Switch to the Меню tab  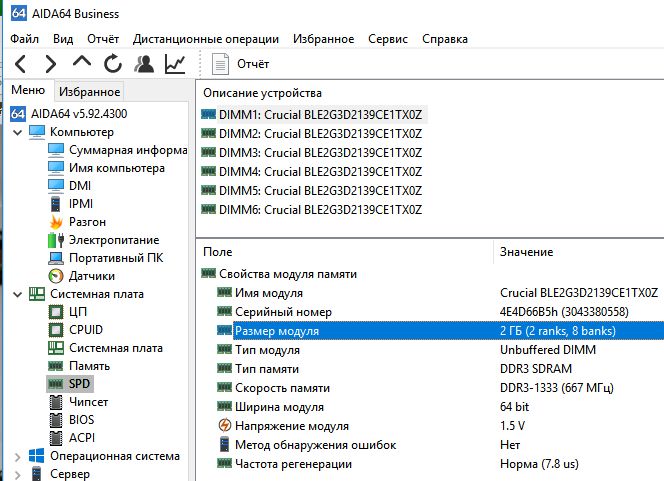click(x=28, y=90)
